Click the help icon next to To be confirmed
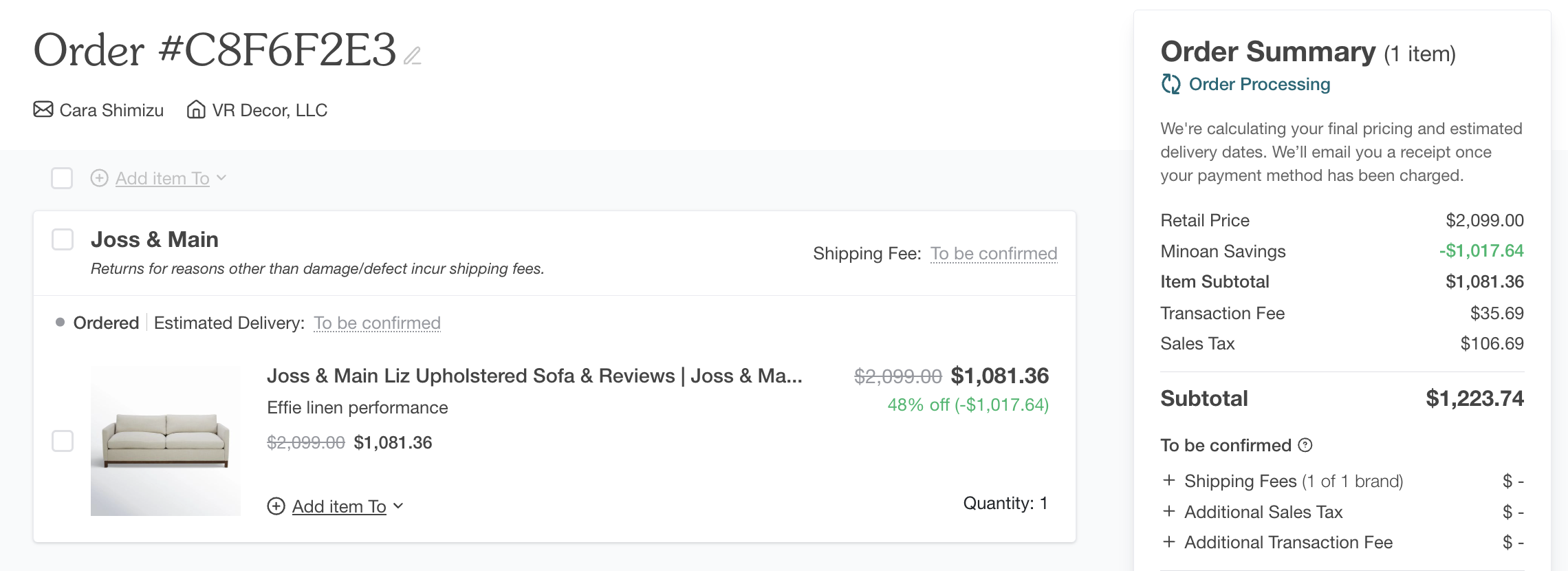Viewport: 1568px width, 571px height. click(1305, 445)
